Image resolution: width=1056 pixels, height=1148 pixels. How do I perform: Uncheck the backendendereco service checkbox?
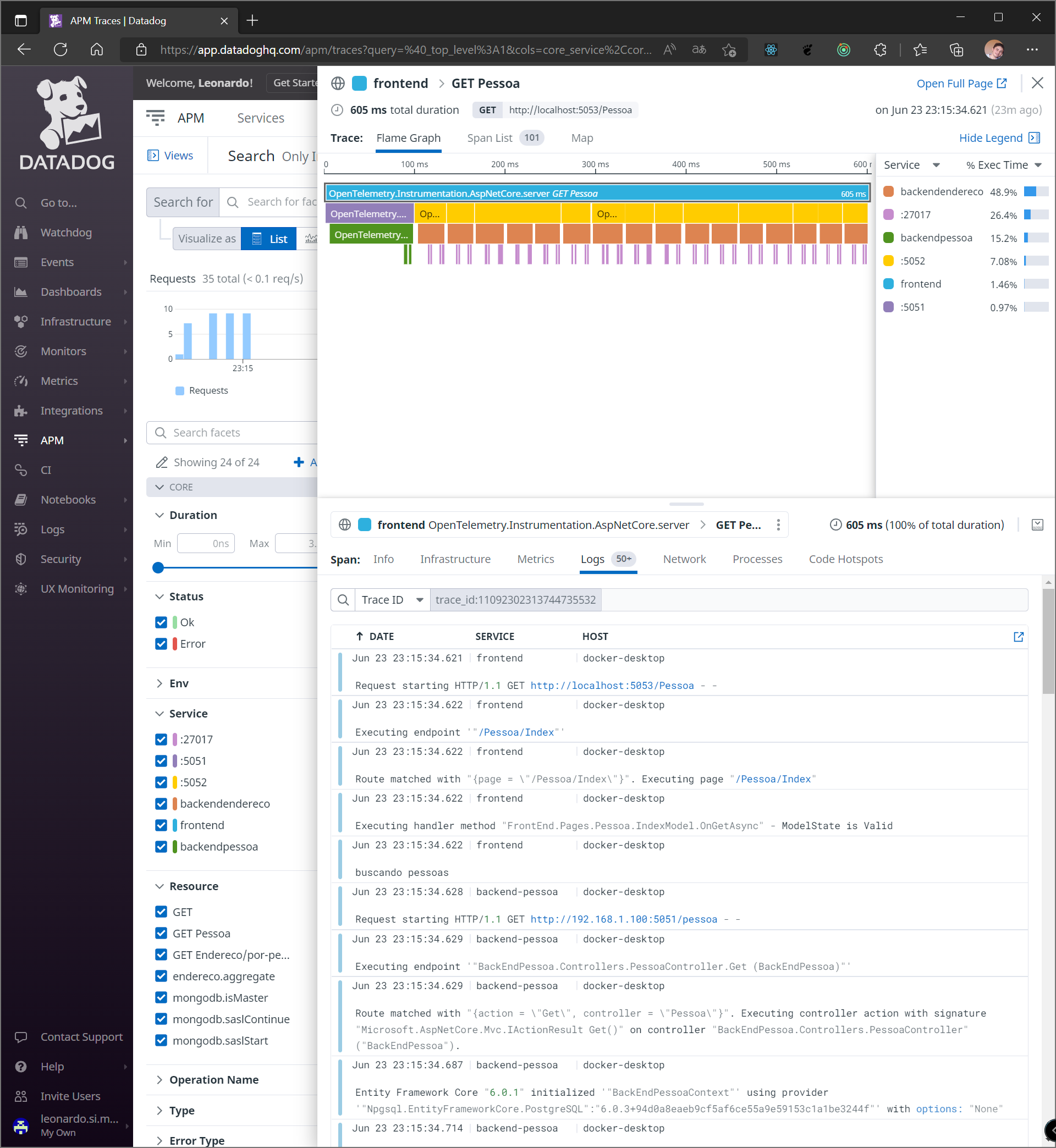coord(161,804)
